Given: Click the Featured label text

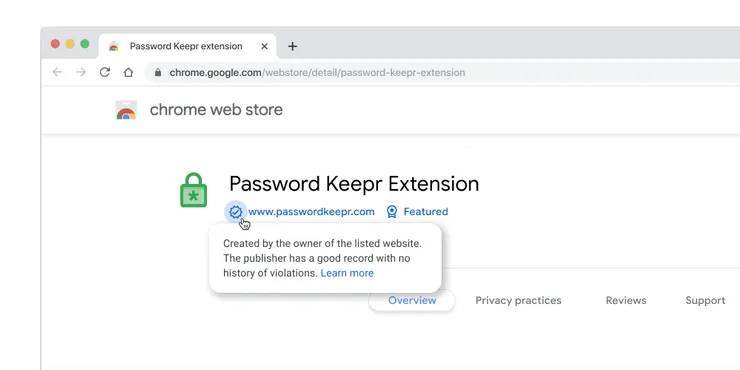Looking at the screenshot, I should pos(426,212).
